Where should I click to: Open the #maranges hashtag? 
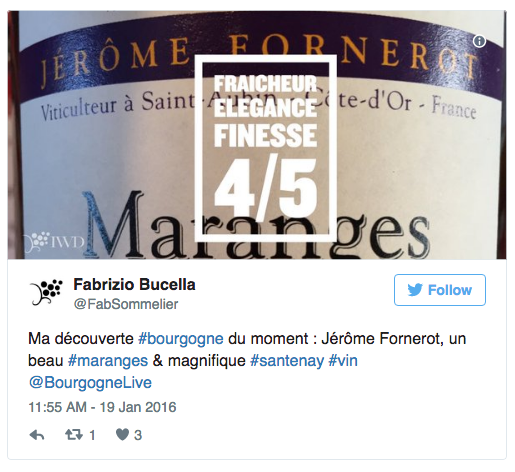coord(108,361)
